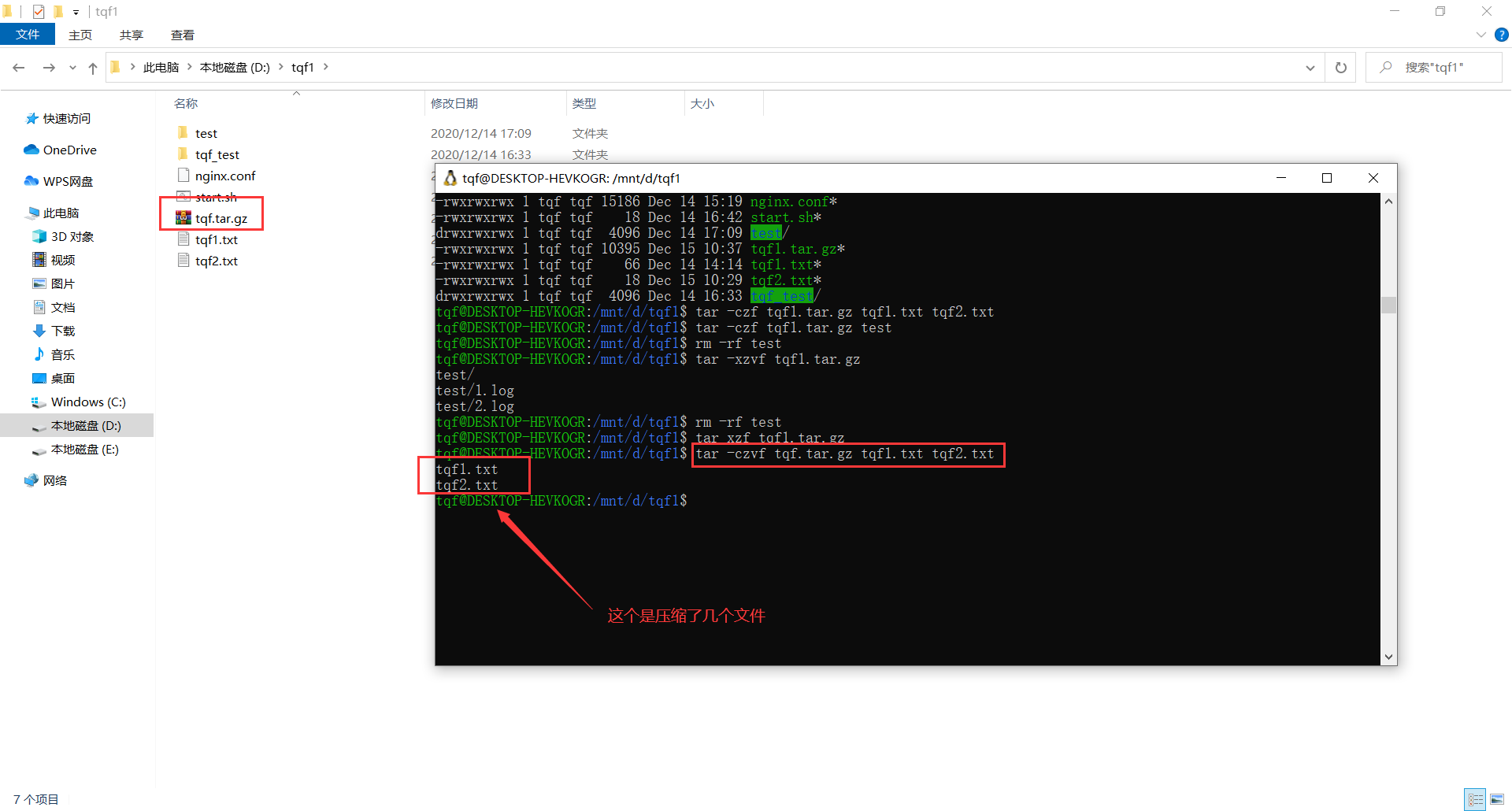Close the terminal window

pos(1373,178)
